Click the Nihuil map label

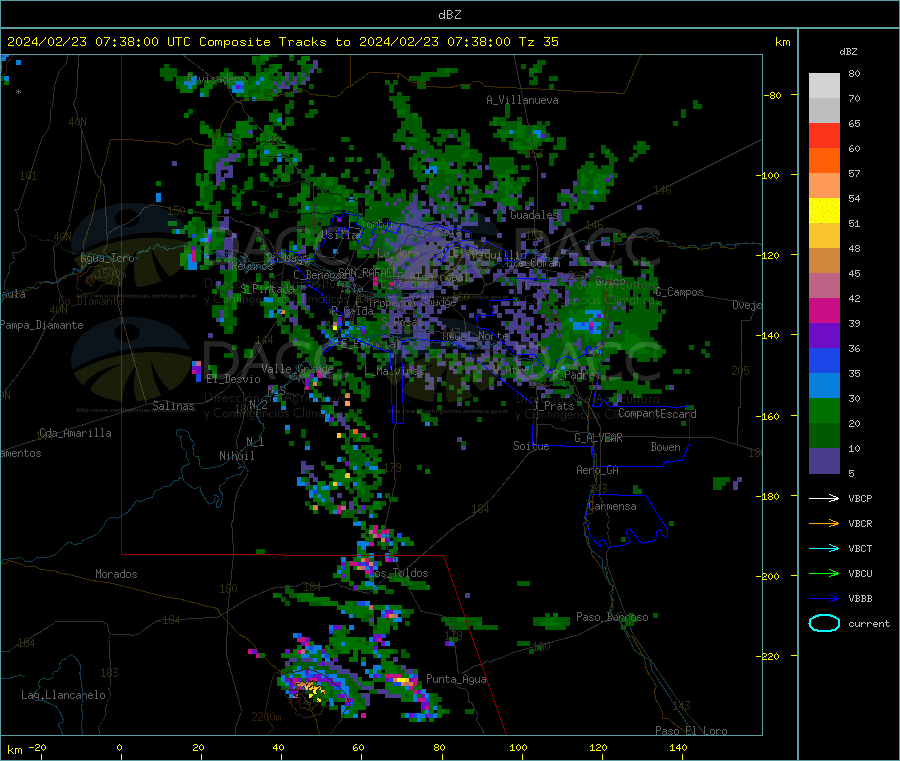237,456
